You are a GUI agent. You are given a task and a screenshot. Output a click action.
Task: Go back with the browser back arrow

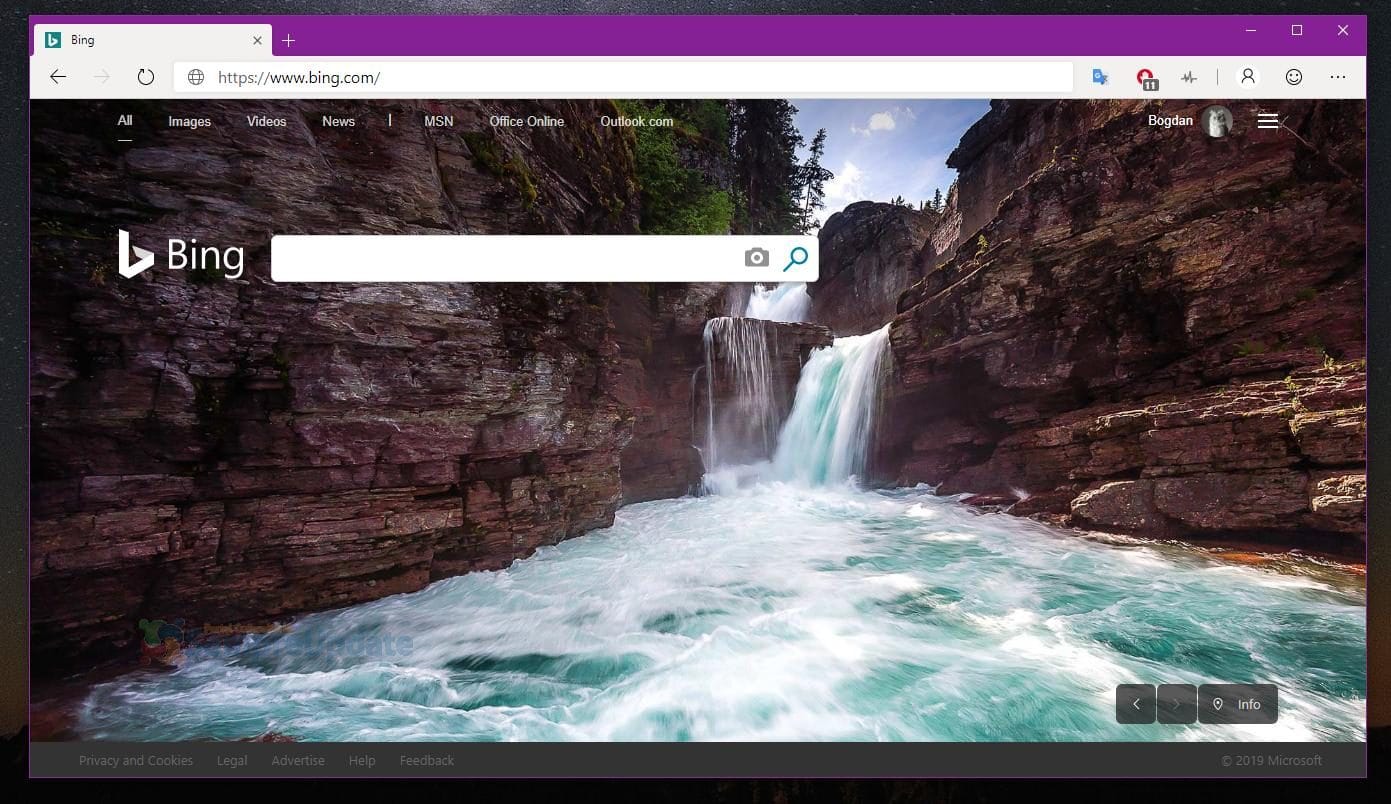(x=58, y=77)
